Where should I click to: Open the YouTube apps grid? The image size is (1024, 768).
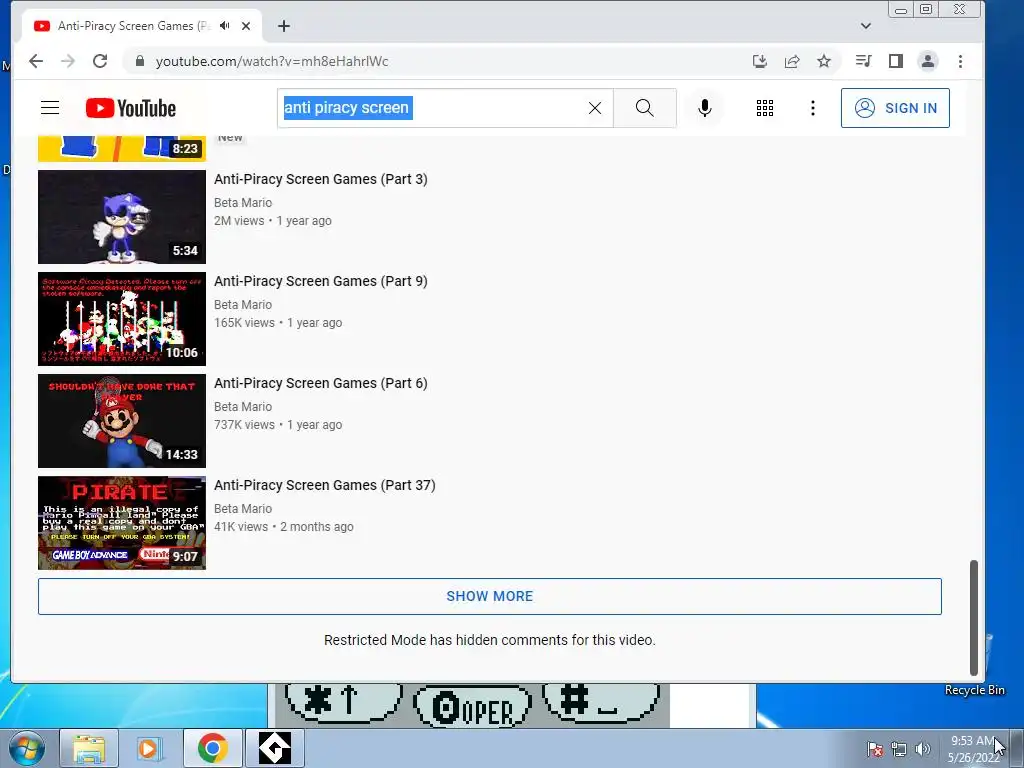[x=765, y=108]
